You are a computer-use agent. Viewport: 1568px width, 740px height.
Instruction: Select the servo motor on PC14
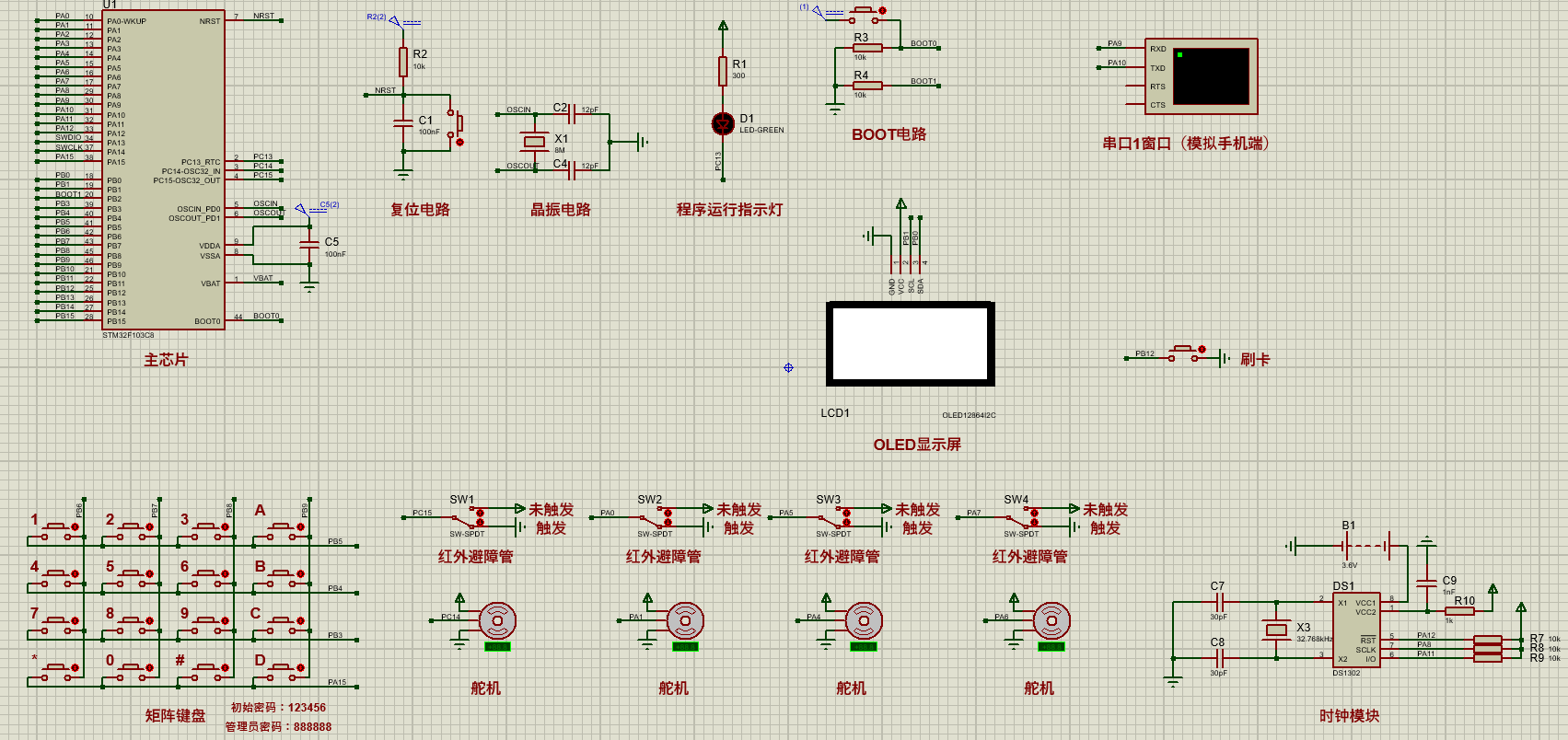(497, 621)
